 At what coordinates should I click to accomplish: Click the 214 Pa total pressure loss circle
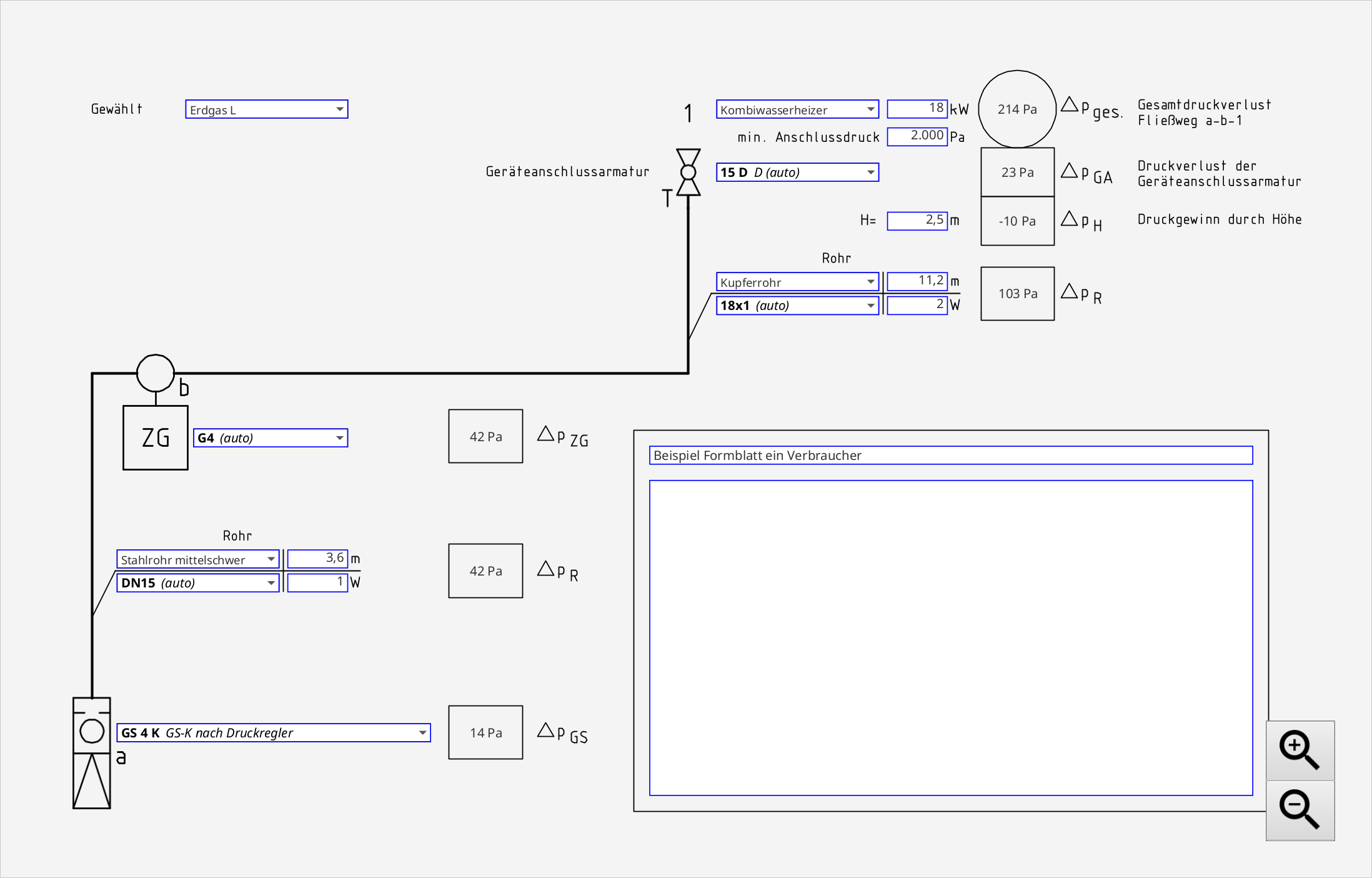point(1017,109)
